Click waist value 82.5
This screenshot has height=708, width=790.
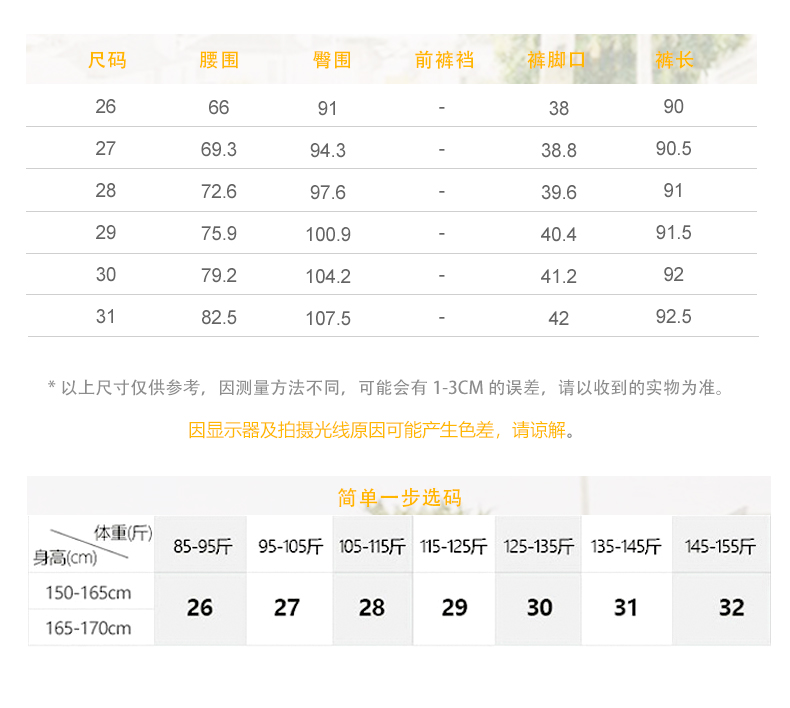click(219, 318)
